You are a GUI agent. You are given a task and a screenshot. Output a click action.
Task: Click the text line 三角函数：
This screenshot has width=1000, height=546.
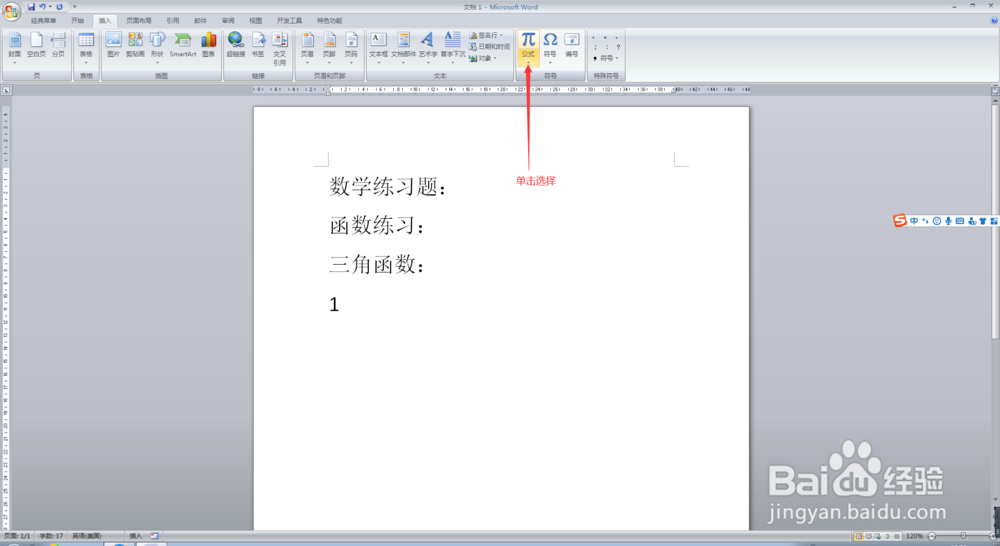pyautogui.click(x=377, y=264)
